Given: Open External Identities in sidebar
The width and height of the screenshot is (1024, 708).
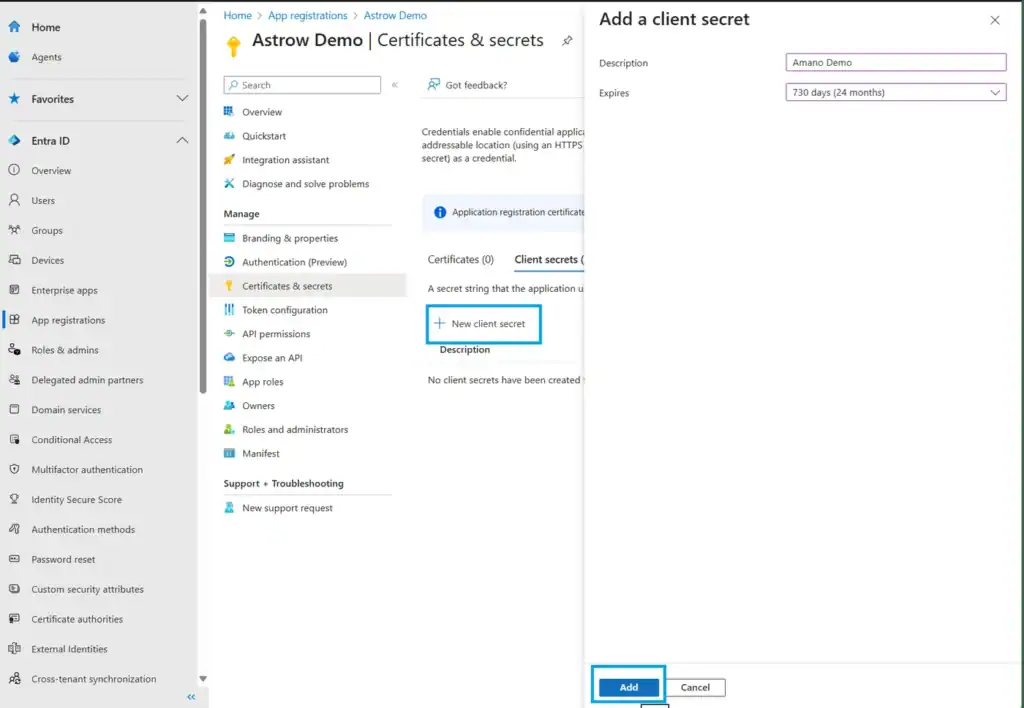Looking at the screenshot, I should (x=69, y=649).
